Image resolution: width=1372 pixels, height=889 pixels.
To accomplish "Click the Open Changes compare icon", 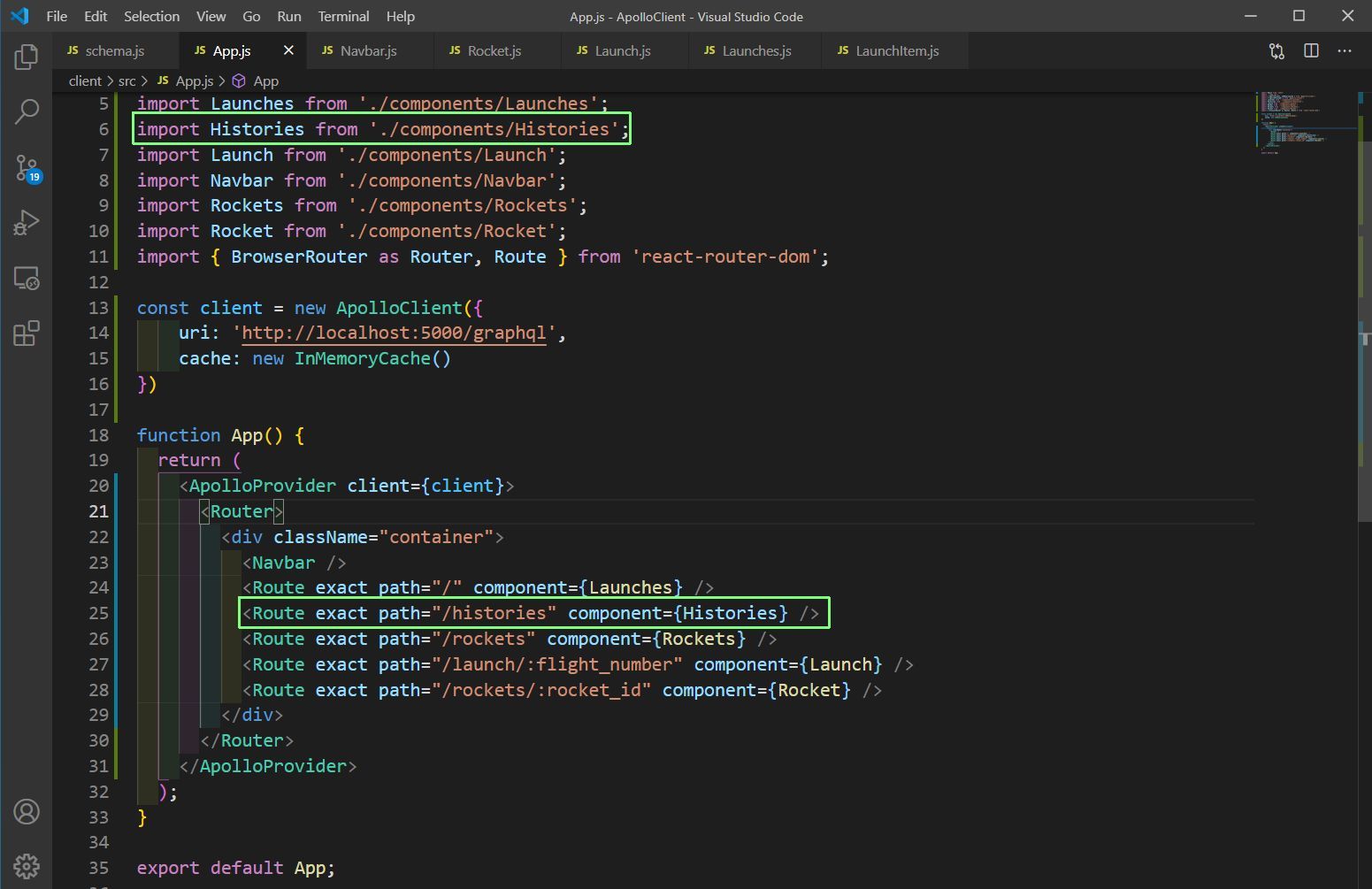I will coord(1276,51).
